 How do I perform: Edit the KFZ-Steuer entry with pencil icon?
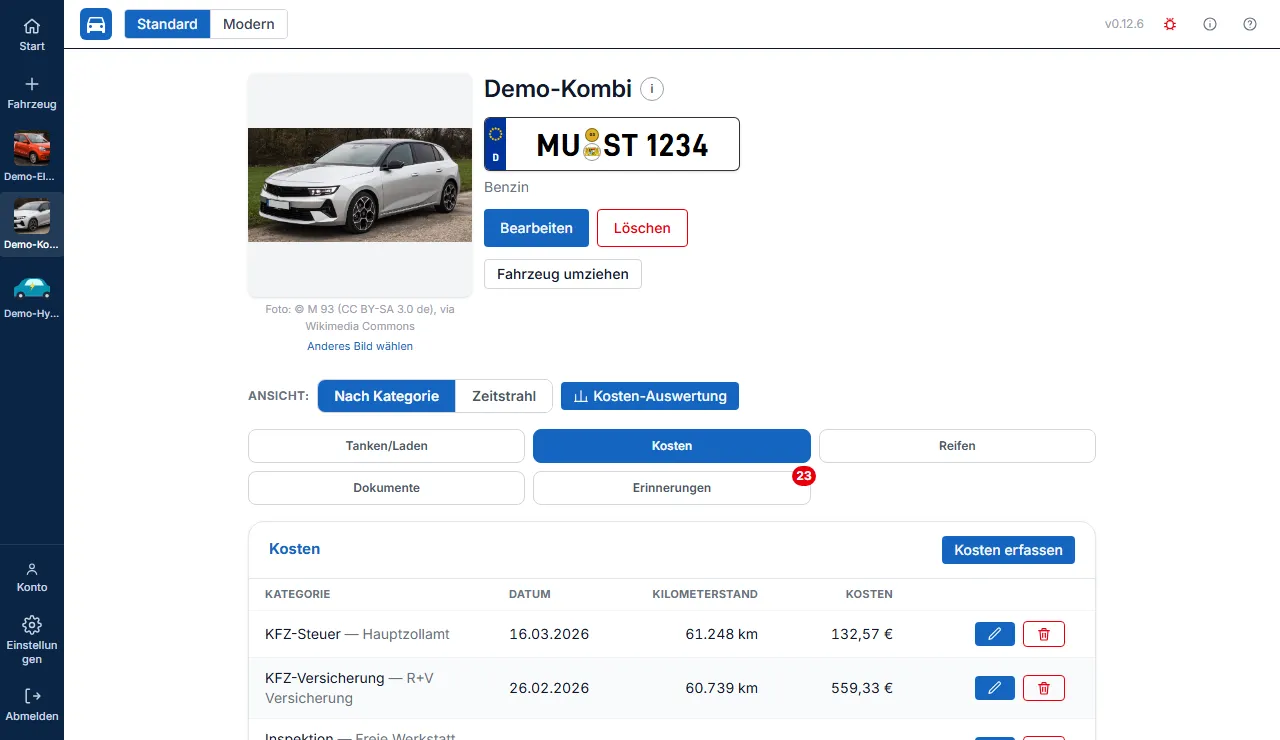(x=995, y=634)
